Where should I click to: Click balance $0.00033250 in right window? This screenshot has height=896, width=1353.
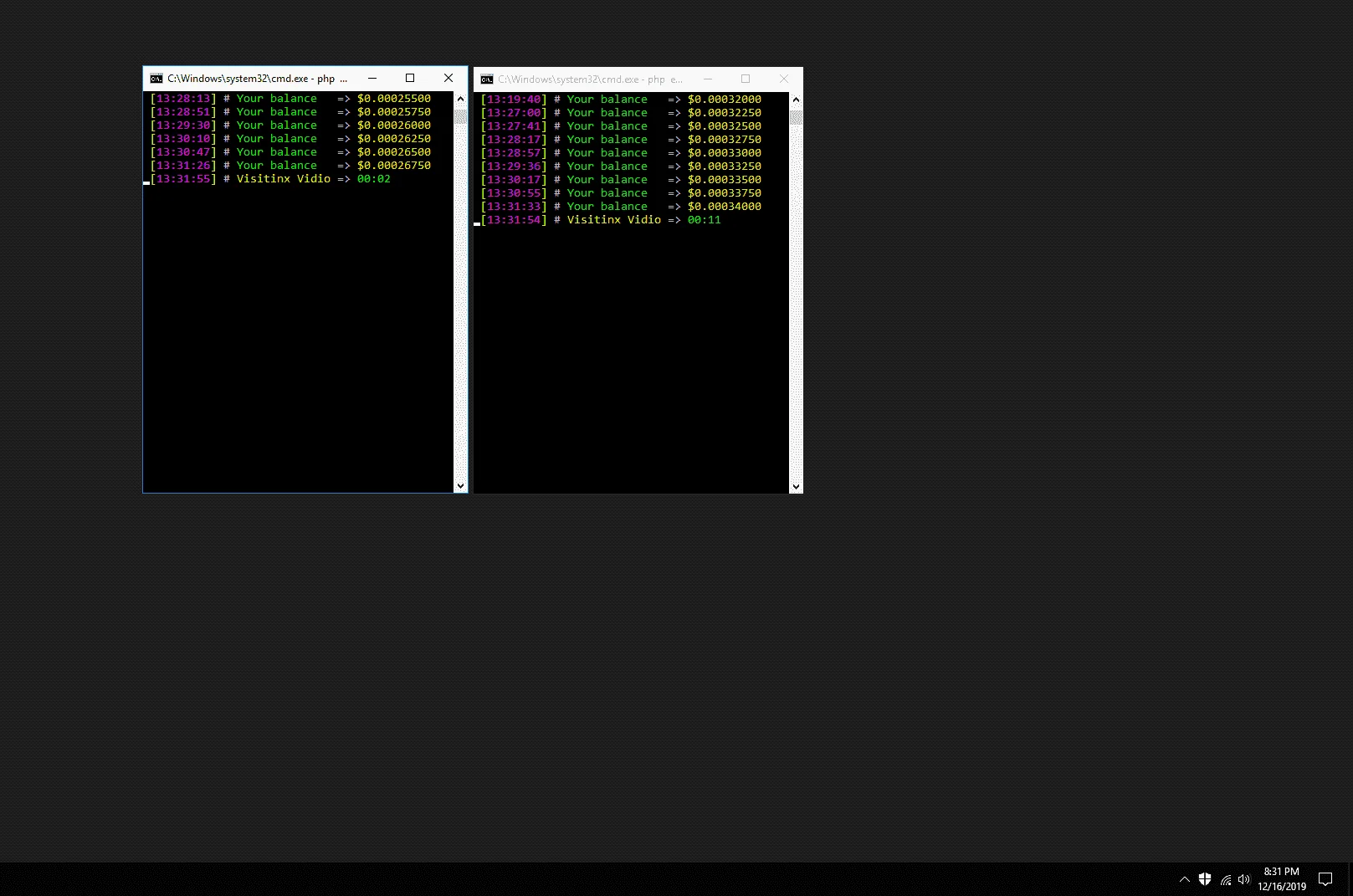point(725,166)
